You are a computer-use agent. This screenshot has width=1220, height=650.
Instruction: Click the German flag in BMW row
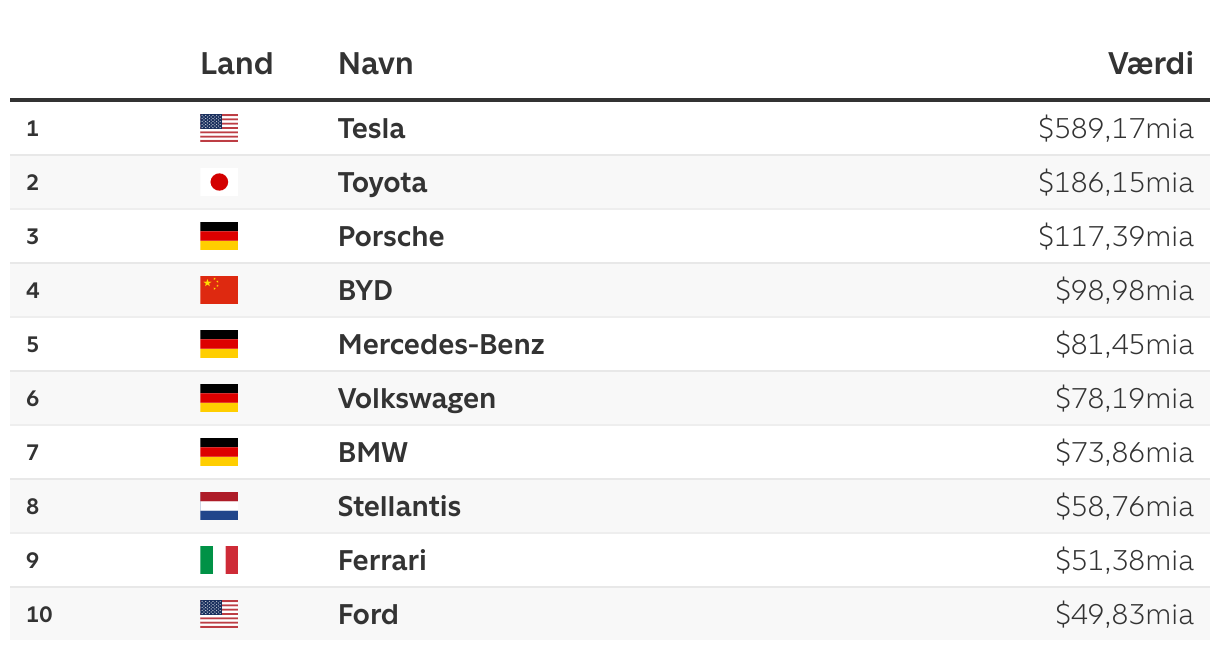click(219, 452)
